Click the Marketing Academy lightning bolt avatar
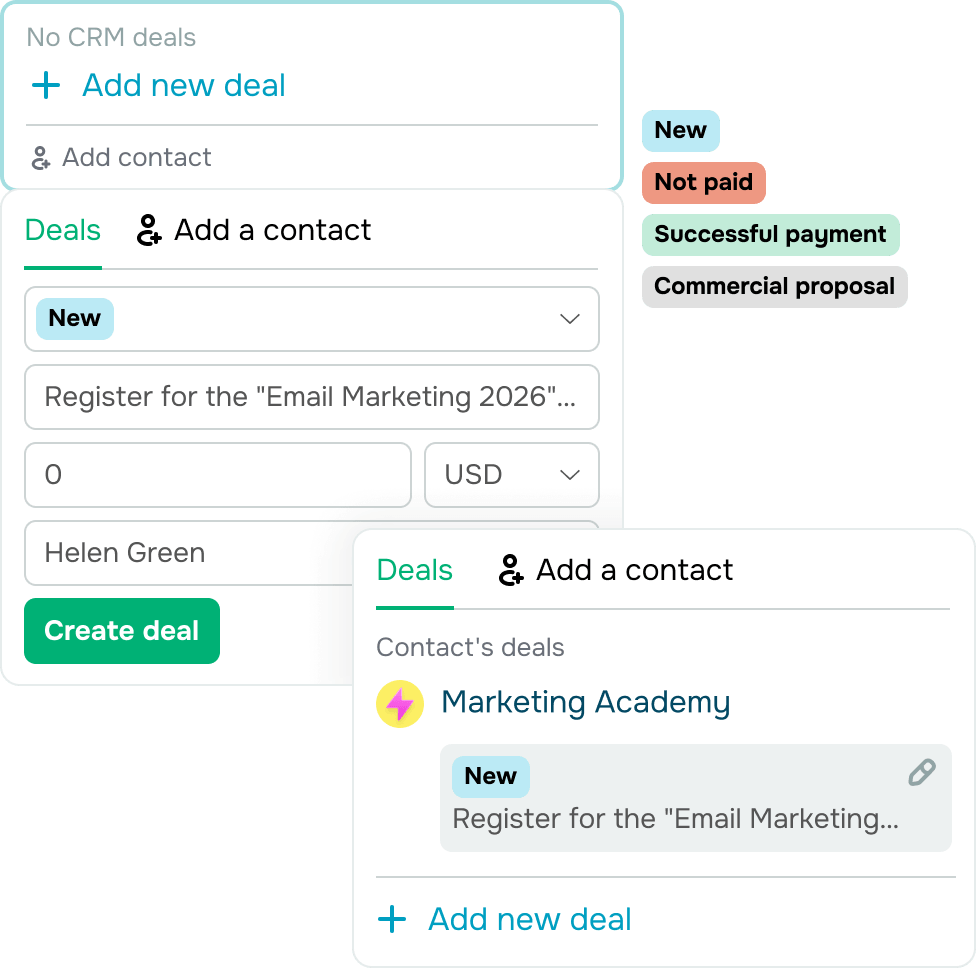Screen dimensions: 976x968 [x=400, y=704]
